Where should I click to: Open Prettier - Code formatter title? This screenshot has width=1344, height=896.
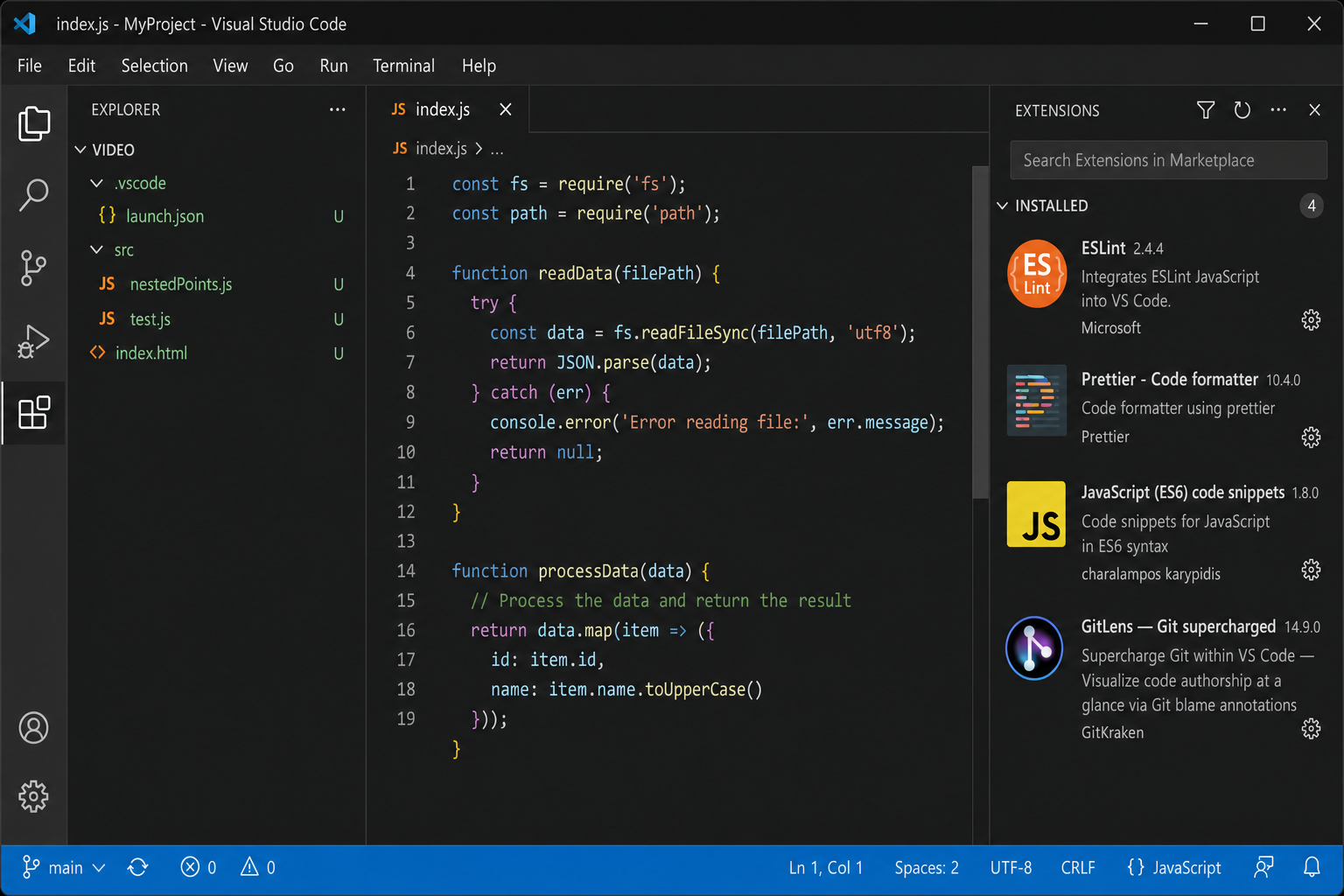[1170, 379]
